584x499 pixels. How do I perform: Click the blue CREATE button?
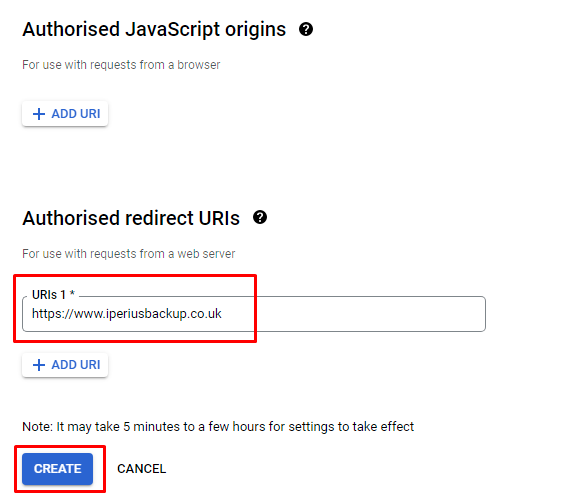57,469
